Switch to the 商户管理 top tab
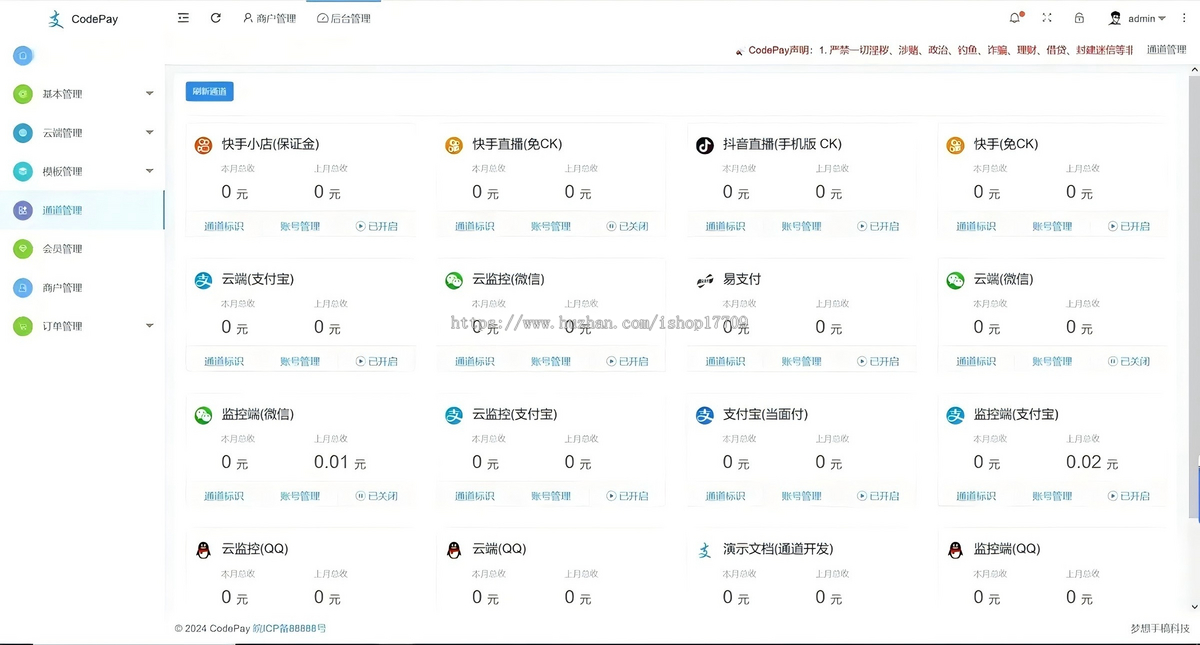Image resolution: width=1200 pixels, height=645 pixels. click(269, 18)
